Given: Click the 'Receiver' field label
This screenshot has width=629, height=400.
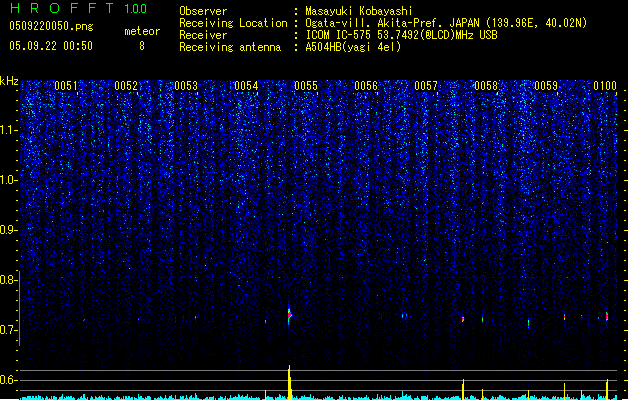Looking at the screenshot, I should [x=203, y=35].
